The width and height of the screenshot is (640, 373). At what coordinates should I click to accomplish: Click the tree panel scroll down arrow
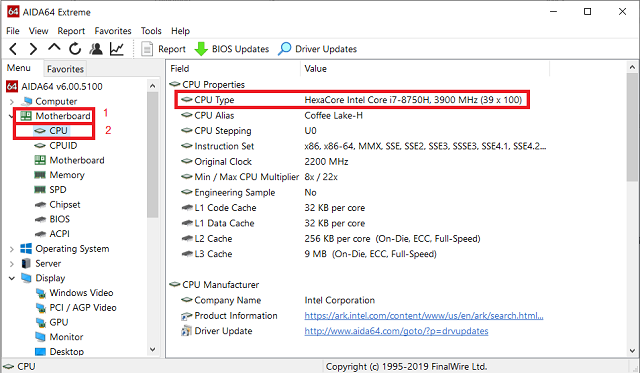[153, 349]
